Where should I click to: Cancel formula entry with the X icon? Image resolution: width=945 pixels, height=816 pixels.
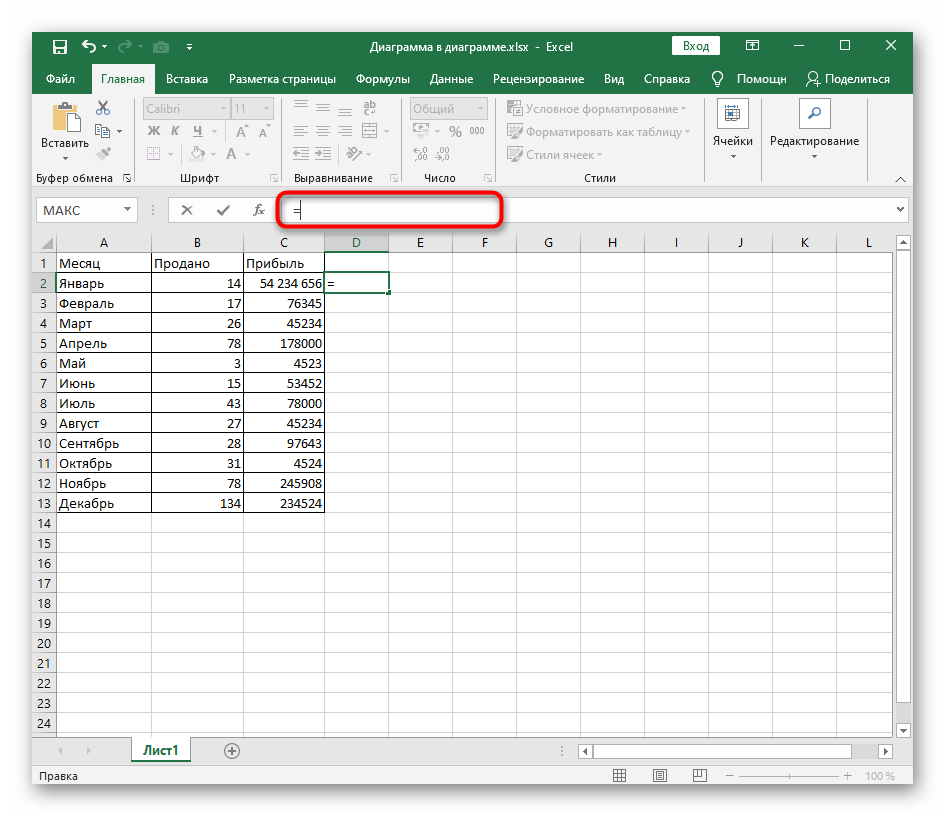[x=187, y=210]
